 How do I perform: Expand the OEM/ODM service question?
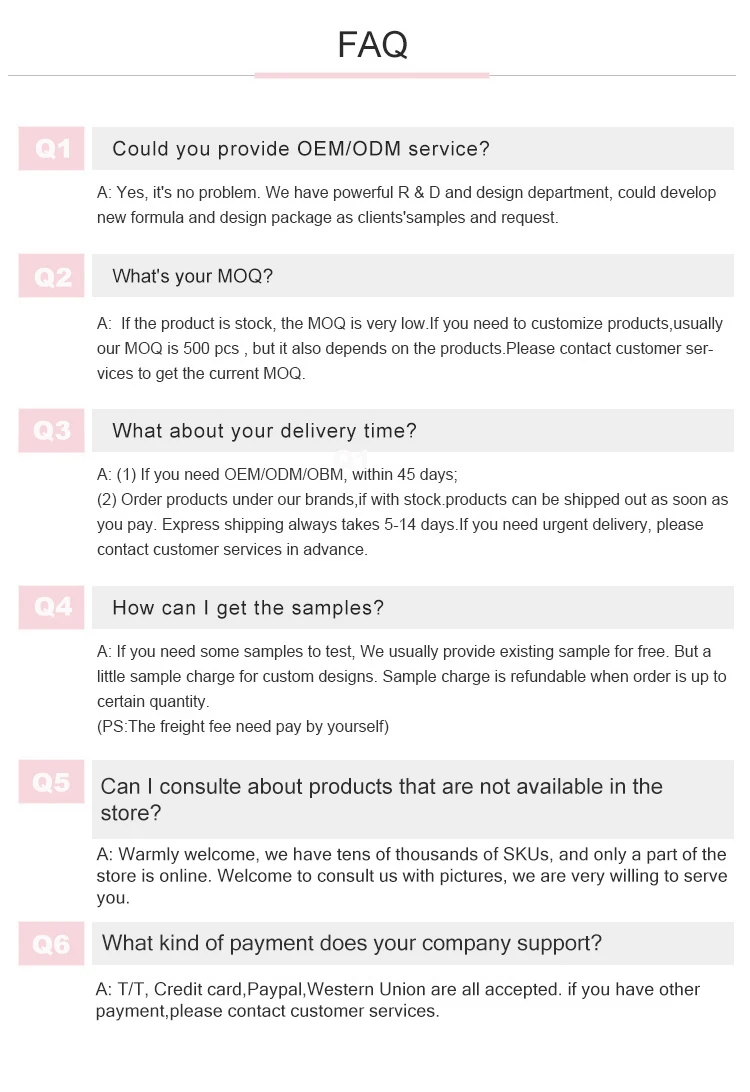click(x=413, y=148)
